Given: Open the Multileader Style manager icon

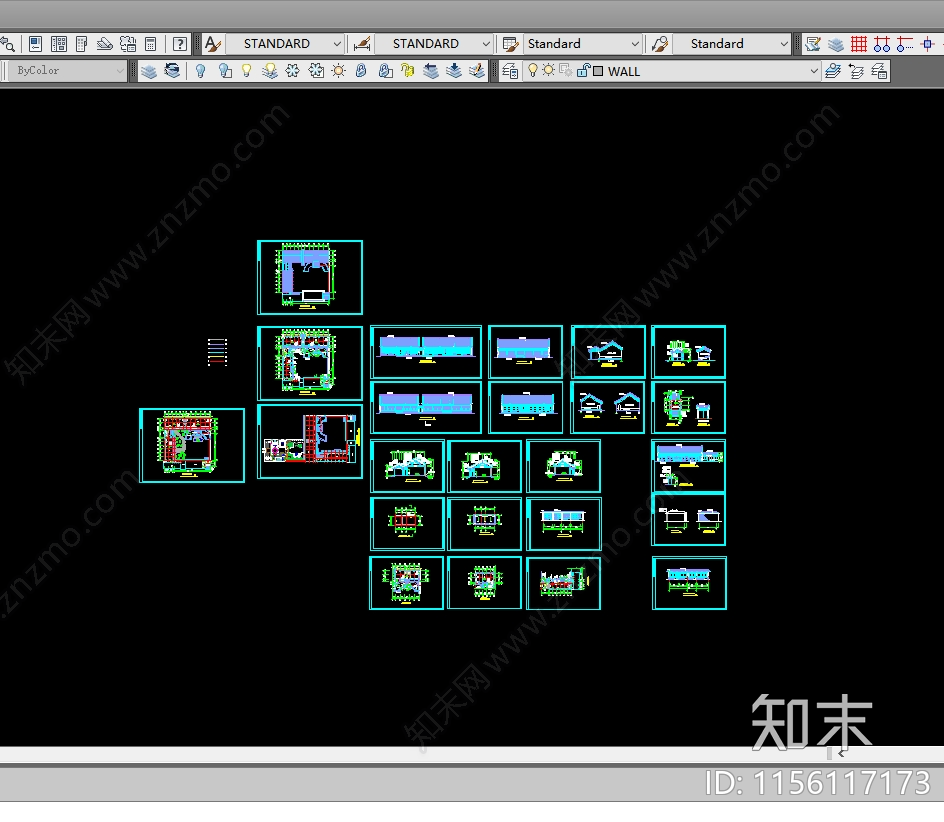Looking at the screenshot, I should tap(660, 44).
